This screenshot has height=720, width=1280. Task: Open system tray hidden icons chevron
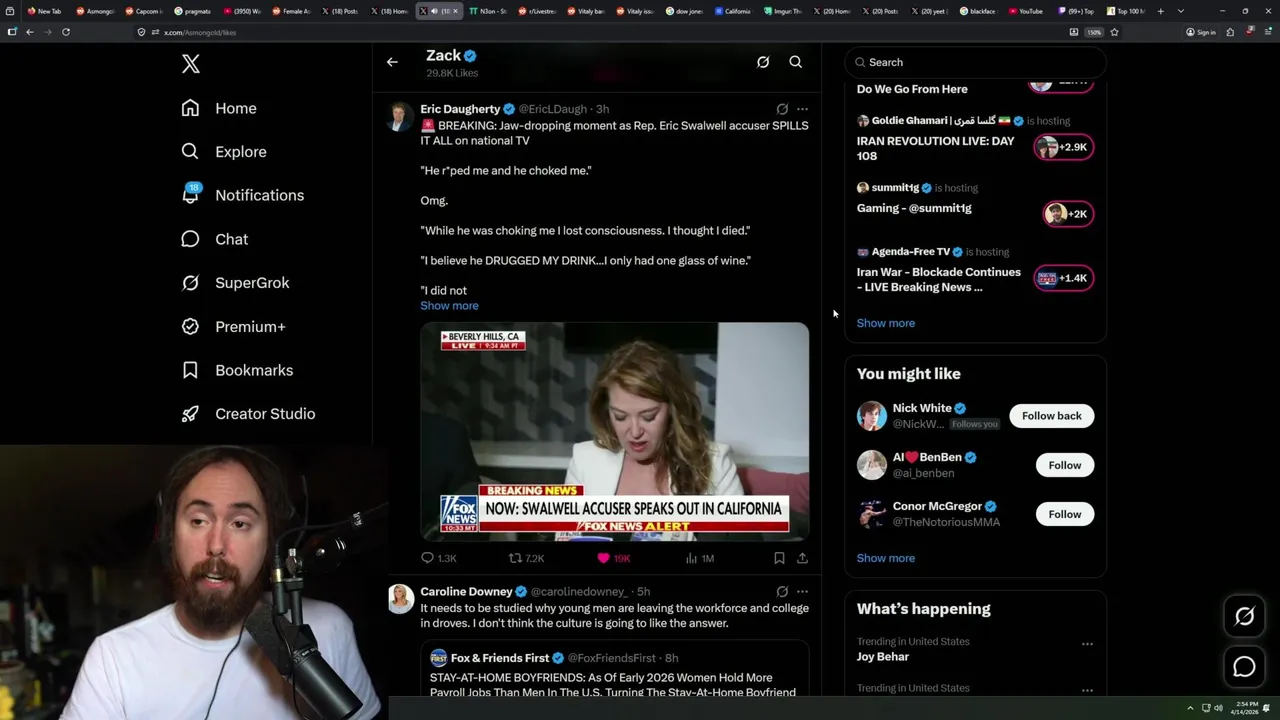tap(1190, 708)
